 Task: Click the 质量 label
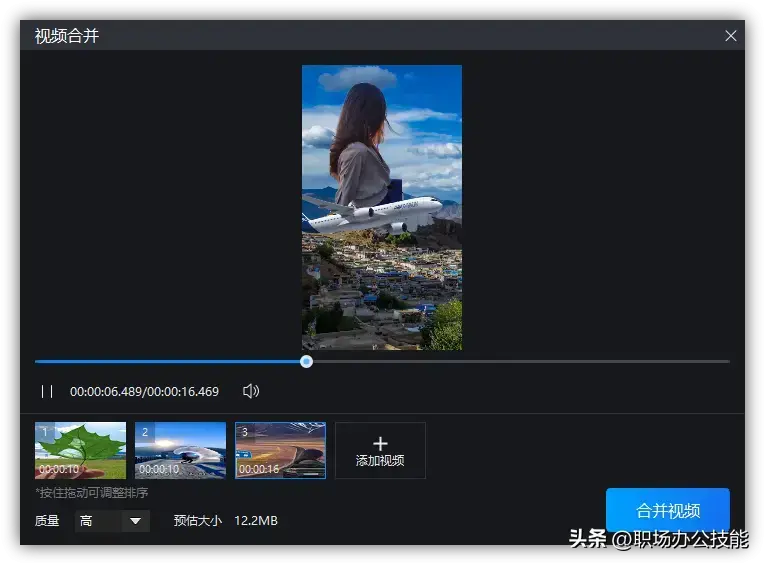pos(47,521)
